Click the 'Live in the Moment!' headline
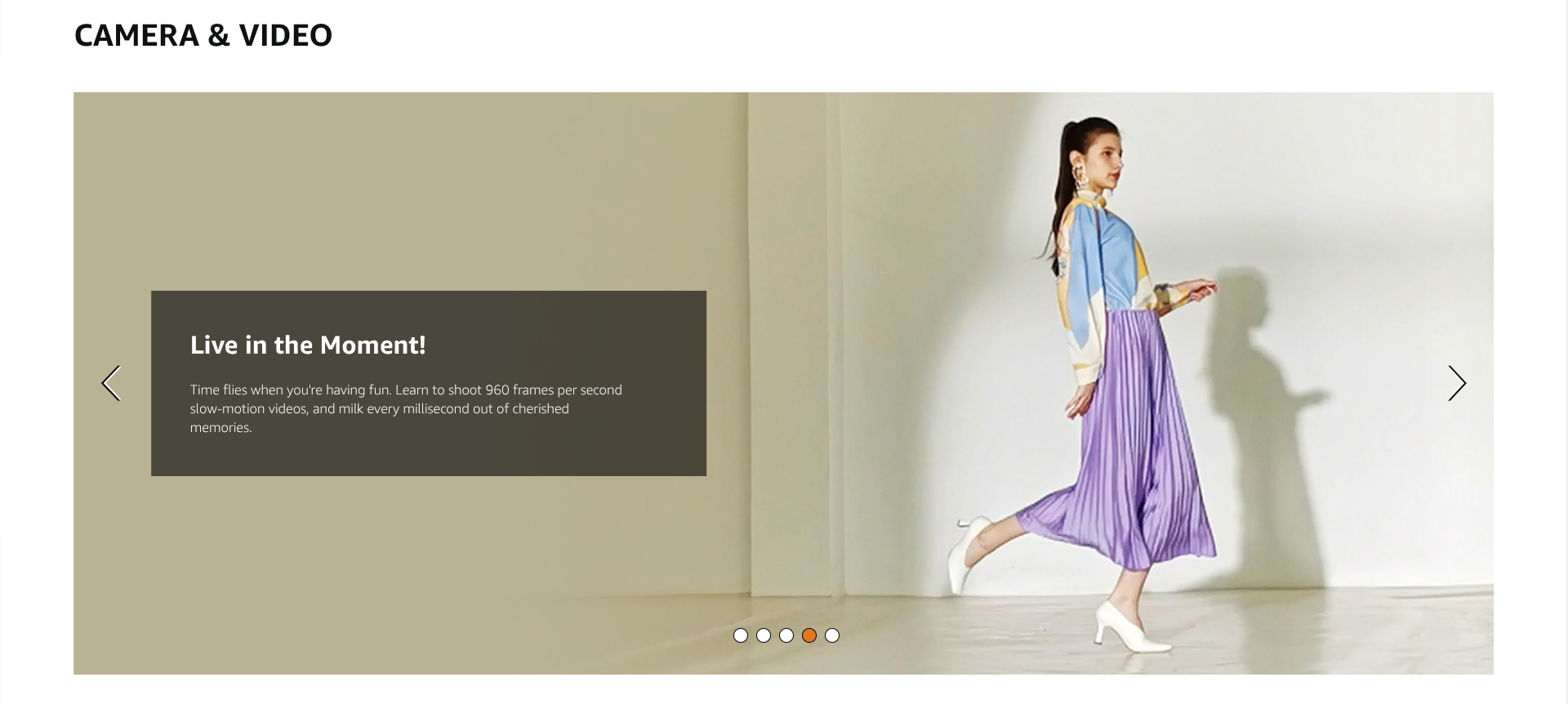This screenshot has height=704, width=1568. click(x=308, y=345)
